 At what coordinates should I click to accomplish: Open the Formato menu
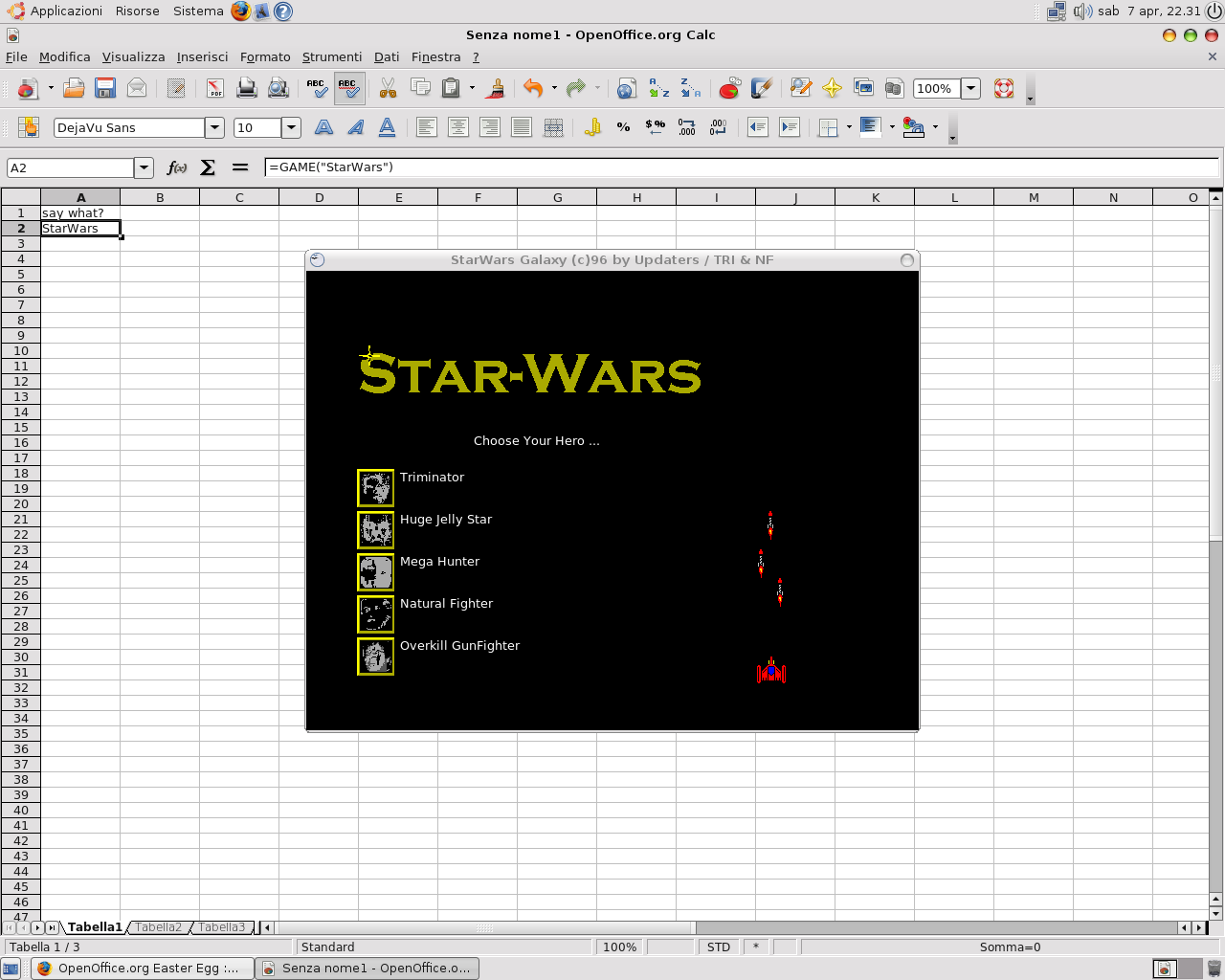click(x=265, y=57)
